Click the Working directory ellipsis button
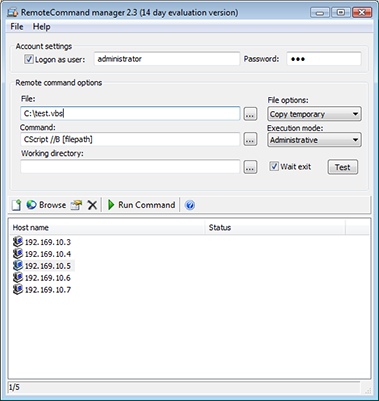 tap(250, 167)
